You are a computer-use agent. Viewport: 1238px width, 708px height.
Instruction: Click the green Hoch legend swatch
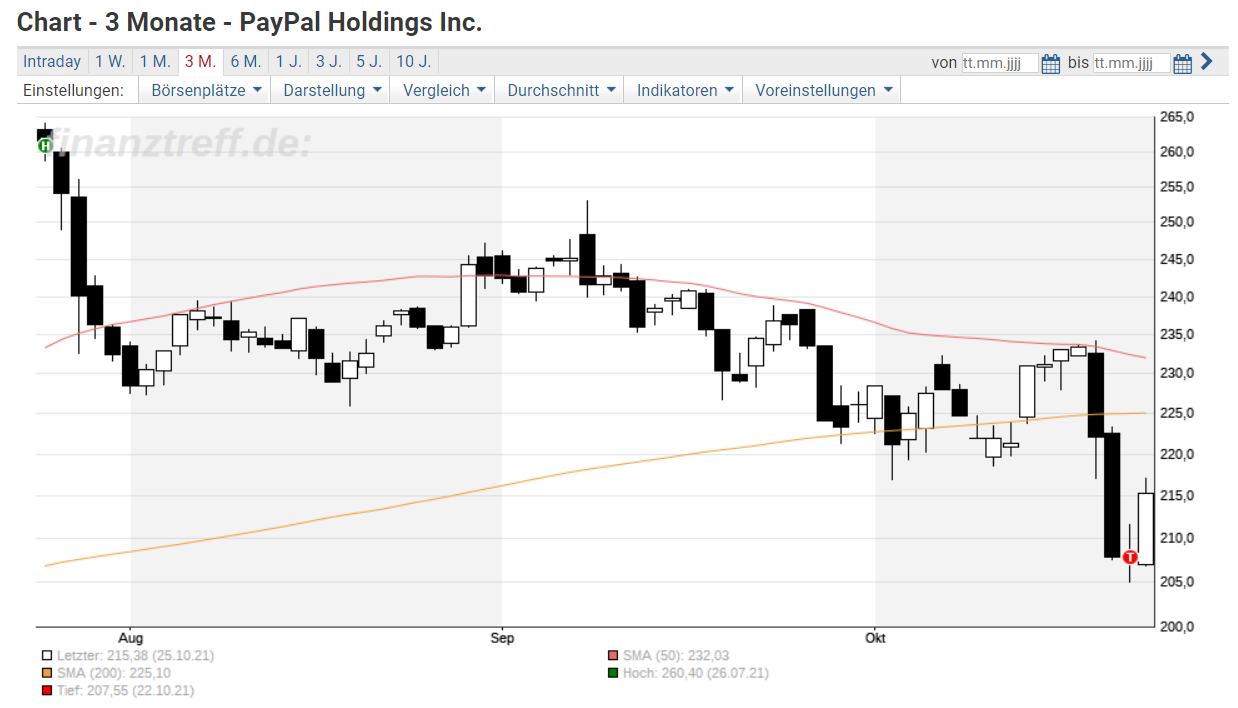[x=613, y=673]
